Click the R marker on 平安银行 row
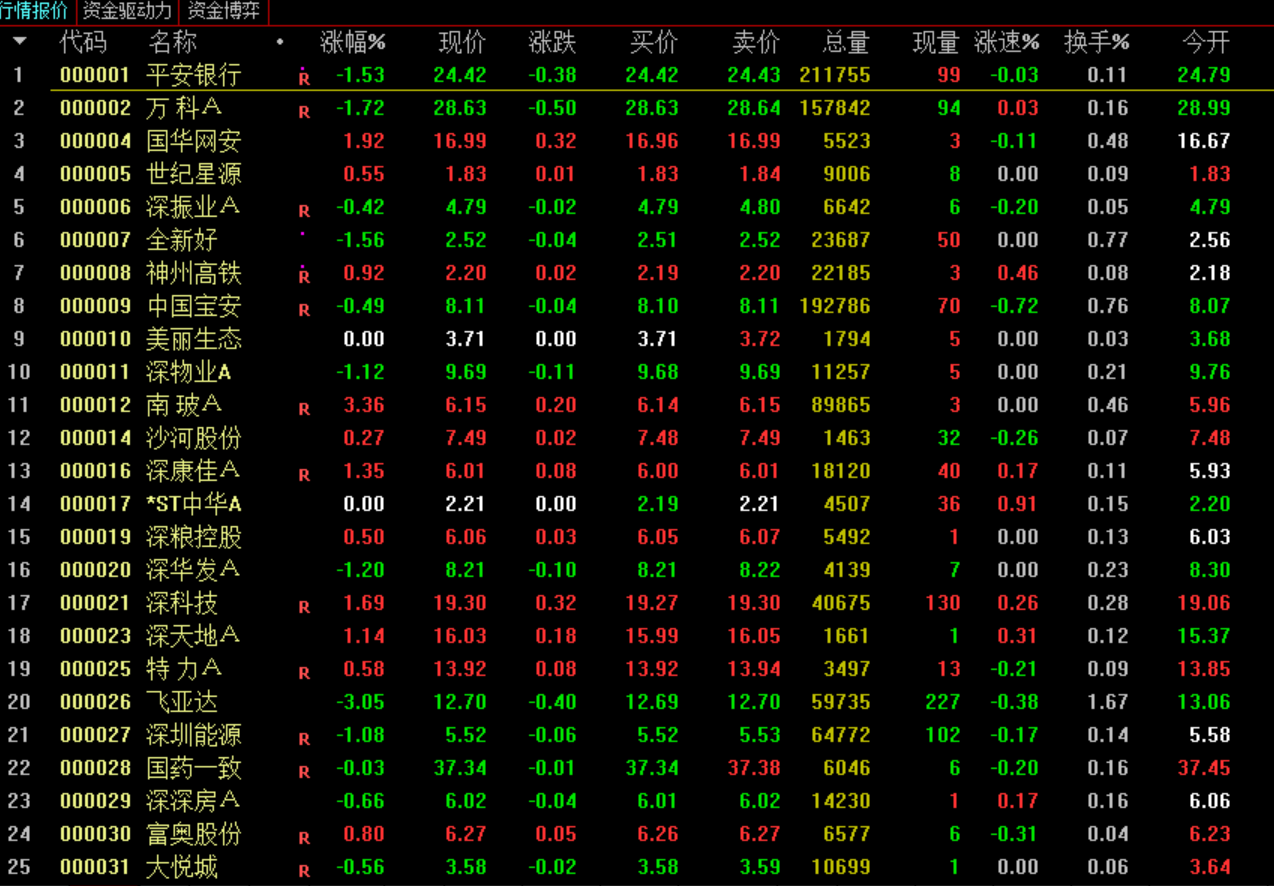The height and width of the screenshot is (886, 1274). pos(304,78)
